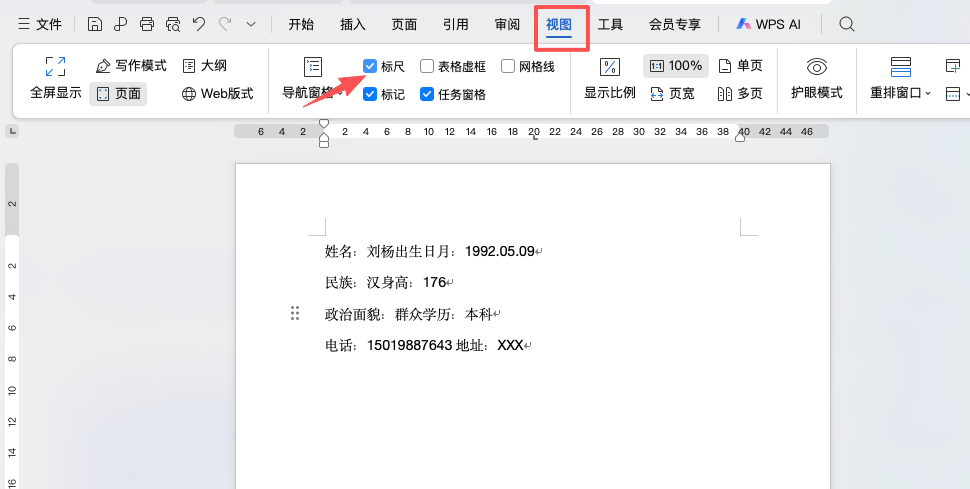The width and height of the screenshot is (970, 489).
Task: Enable the 网格线 gridlines checkbox
Action: 508,66
